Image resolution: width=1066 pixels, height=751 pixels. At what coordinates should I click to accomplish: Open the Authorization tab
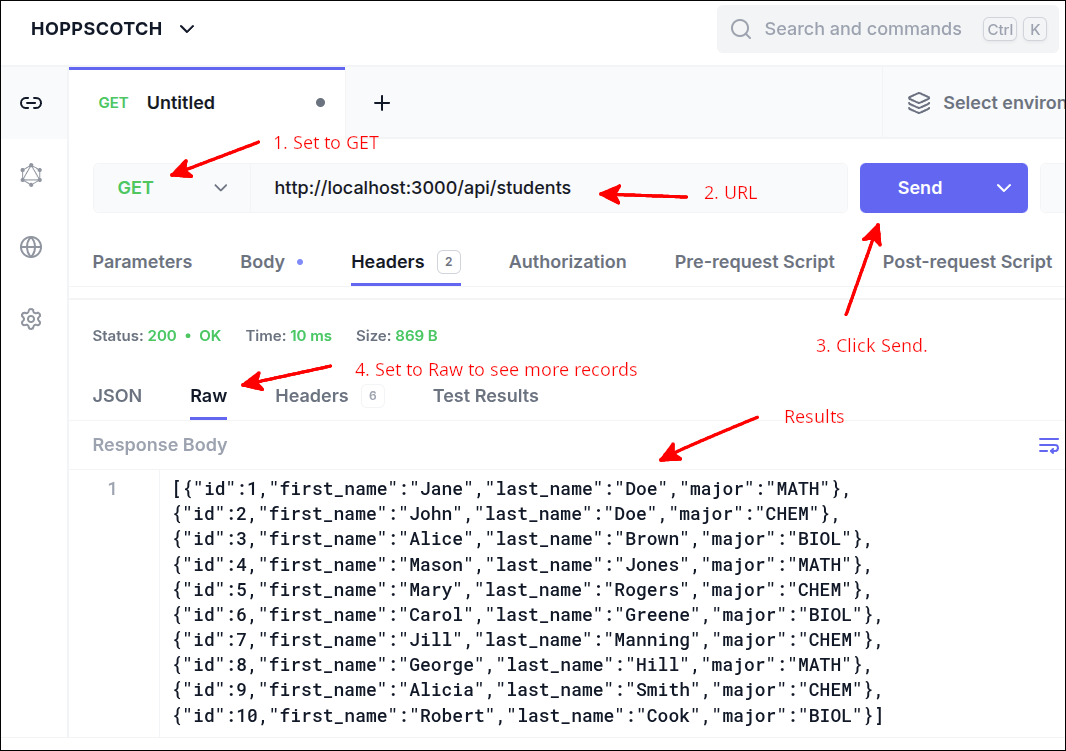click(567, 262)
